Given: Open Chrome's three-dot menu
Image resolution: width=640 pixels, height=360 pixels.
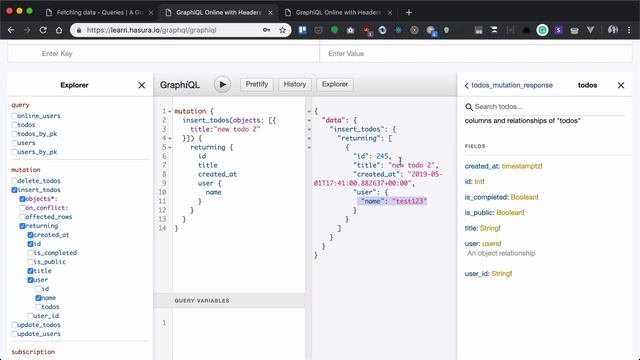Looking at the screenshot, I should [629, 30].
